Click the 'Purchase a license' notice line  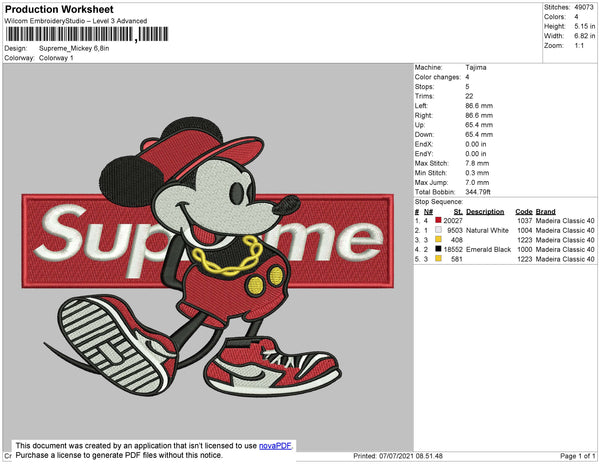coord(119,455)
